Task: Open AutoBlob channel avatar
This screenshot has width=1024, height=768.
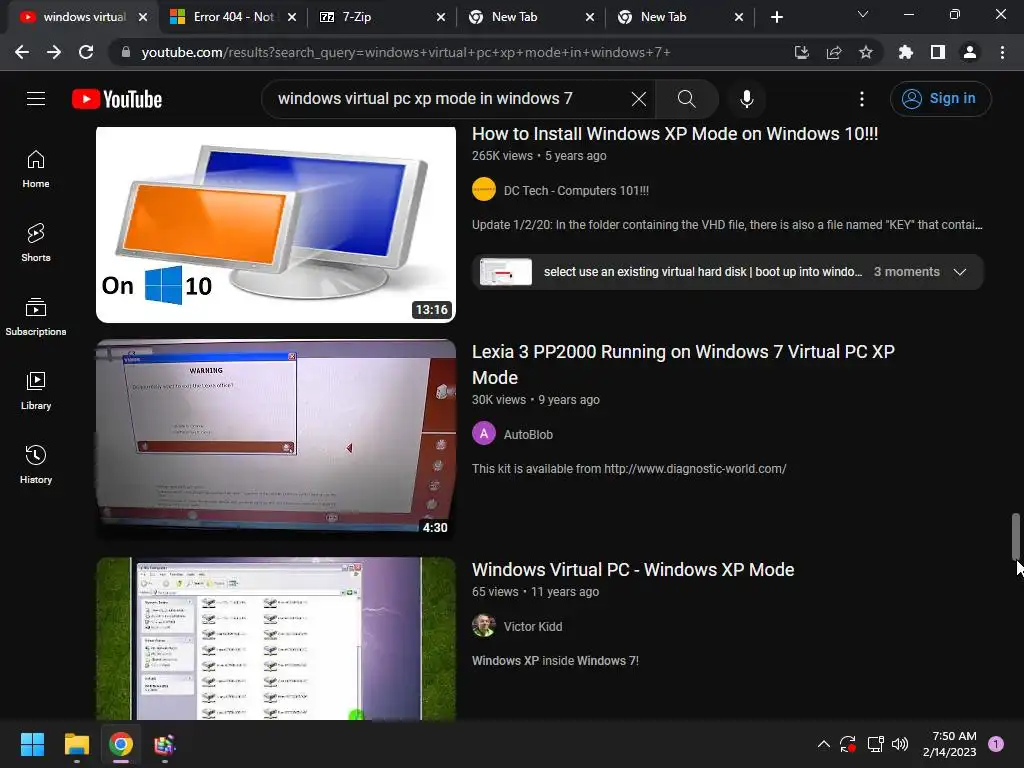Action: [484, 434]
